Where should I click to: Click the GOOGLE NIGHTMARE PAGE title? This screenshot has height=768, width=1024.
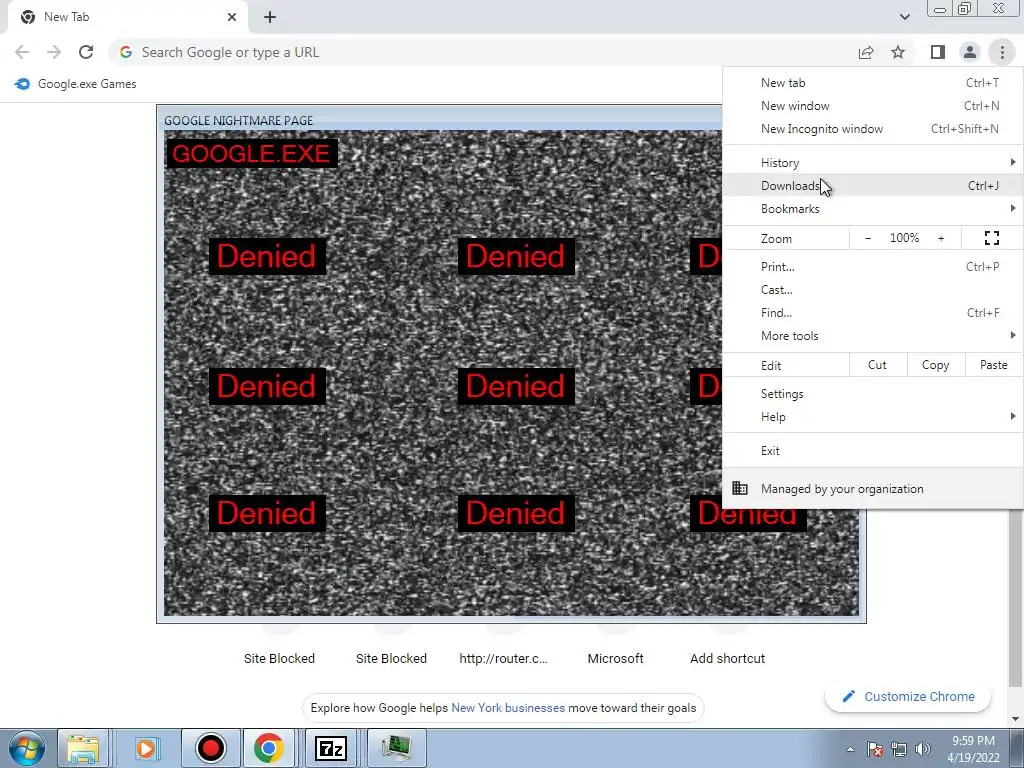(238, 121)
